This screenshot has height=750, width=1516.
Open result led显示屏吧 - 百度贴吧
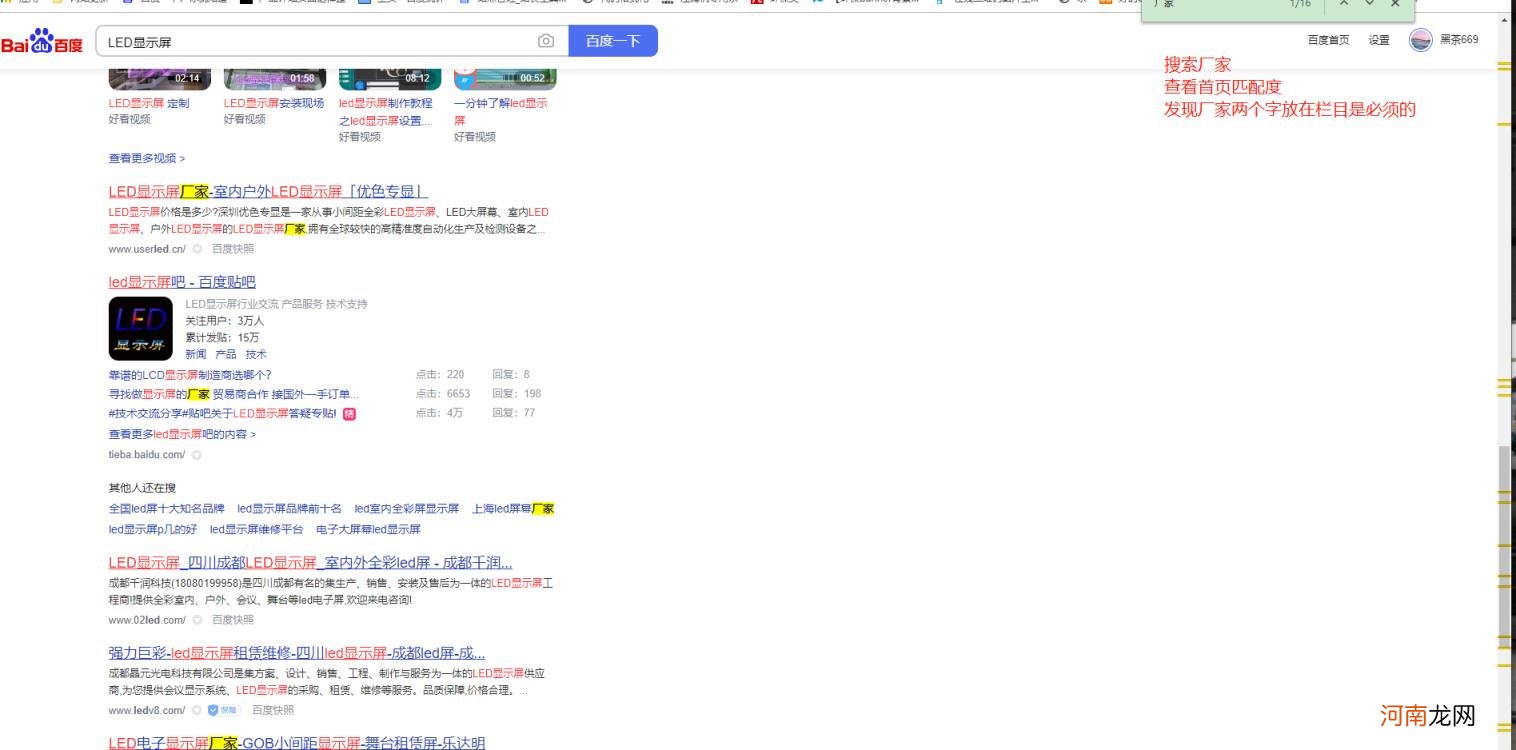[x=182, y=282]
